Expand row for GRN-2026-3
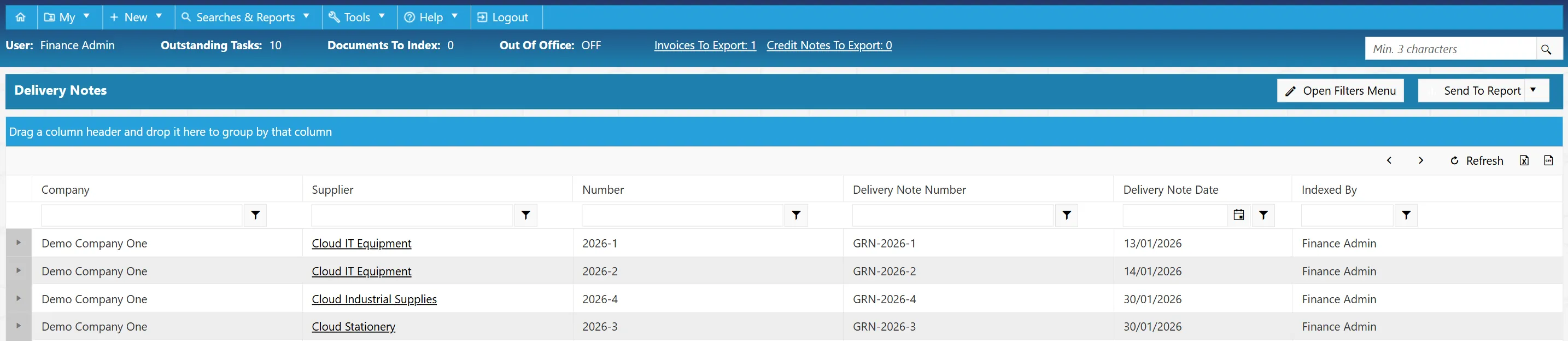 pyautogui.click(x=18, y=326)
